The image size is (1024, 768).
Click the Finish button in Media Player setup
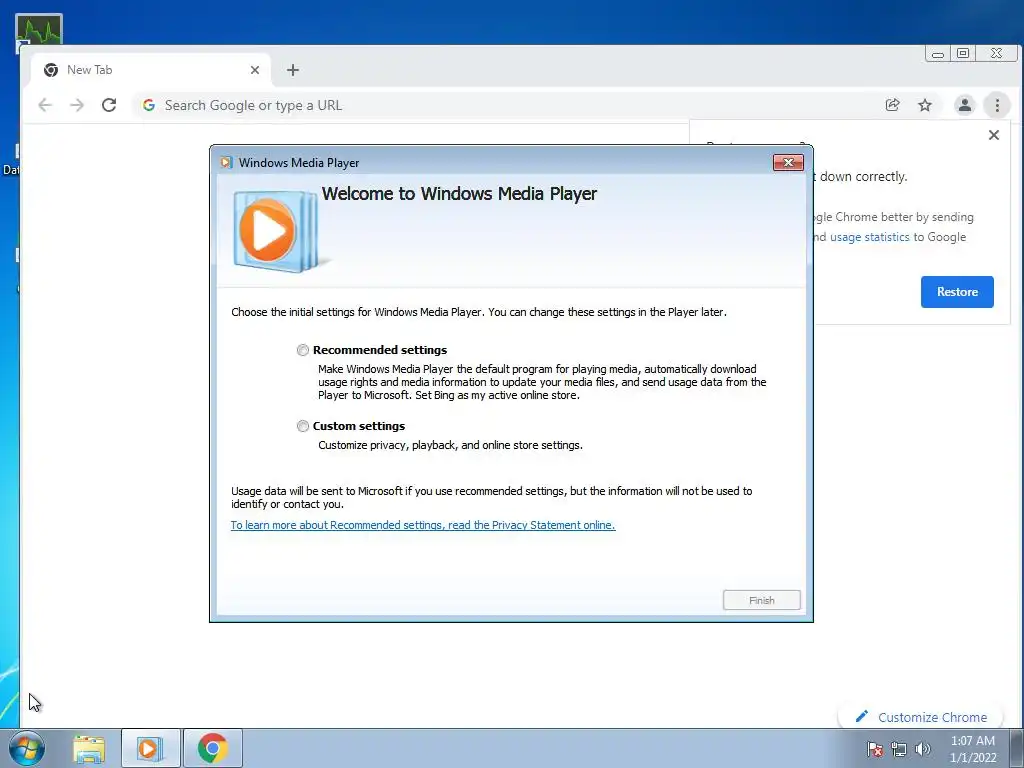(761, 600)
